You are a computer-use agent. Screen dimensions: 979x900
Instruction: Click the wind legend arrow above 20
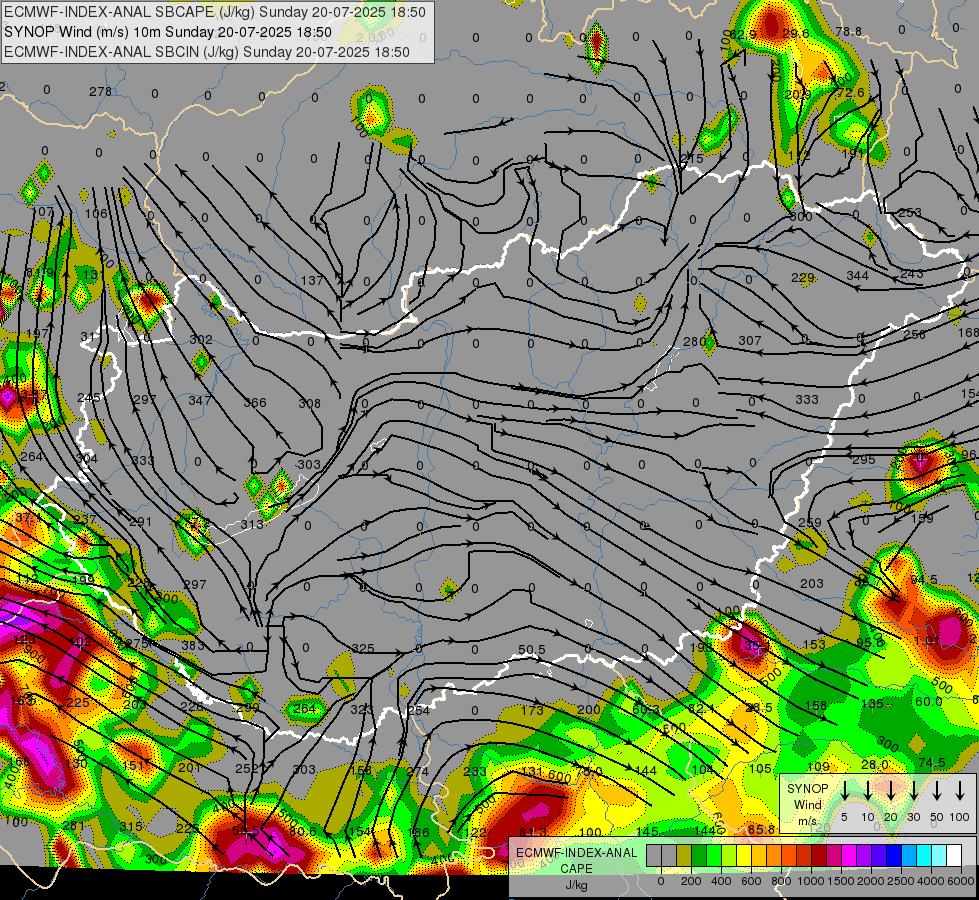891,791
